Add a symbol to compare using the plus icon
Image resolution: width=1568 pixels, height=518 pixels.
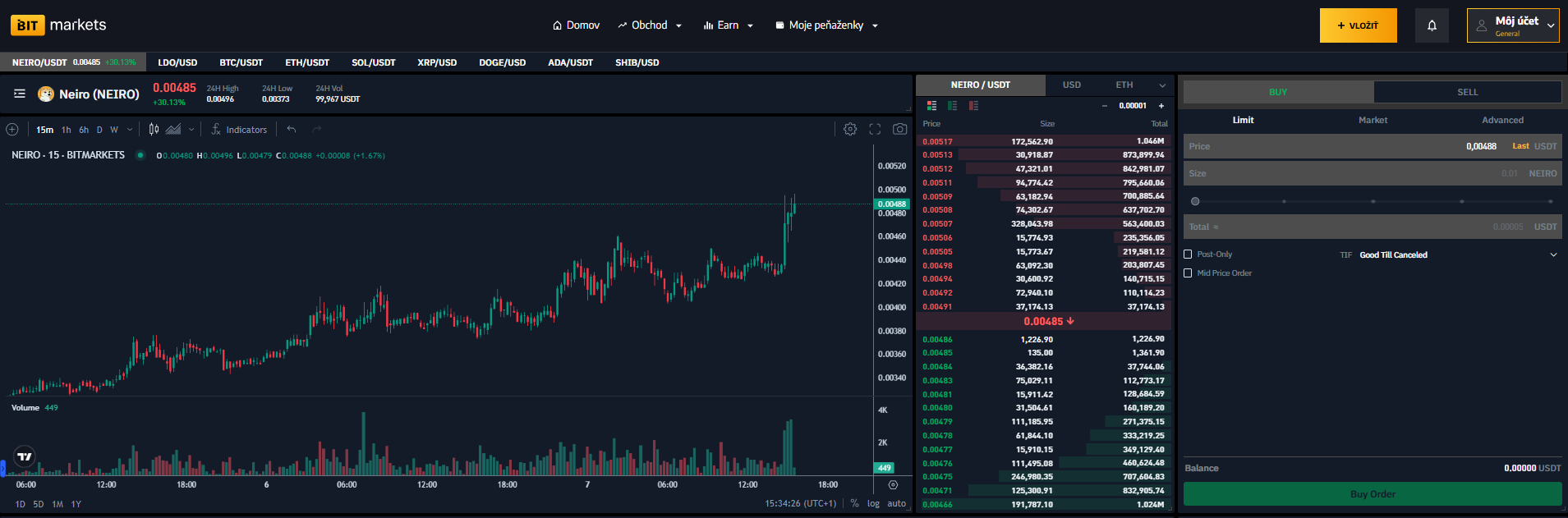click(x=12, y=129)
